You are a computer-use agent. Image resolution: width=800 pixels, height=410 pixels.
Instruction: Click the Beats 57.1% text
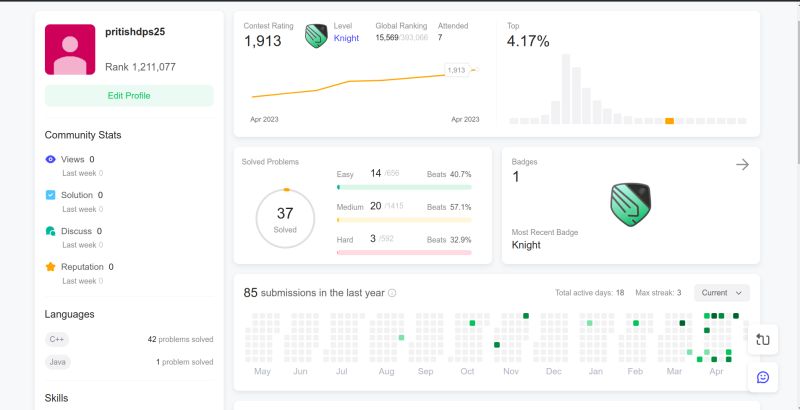point(449,207)
